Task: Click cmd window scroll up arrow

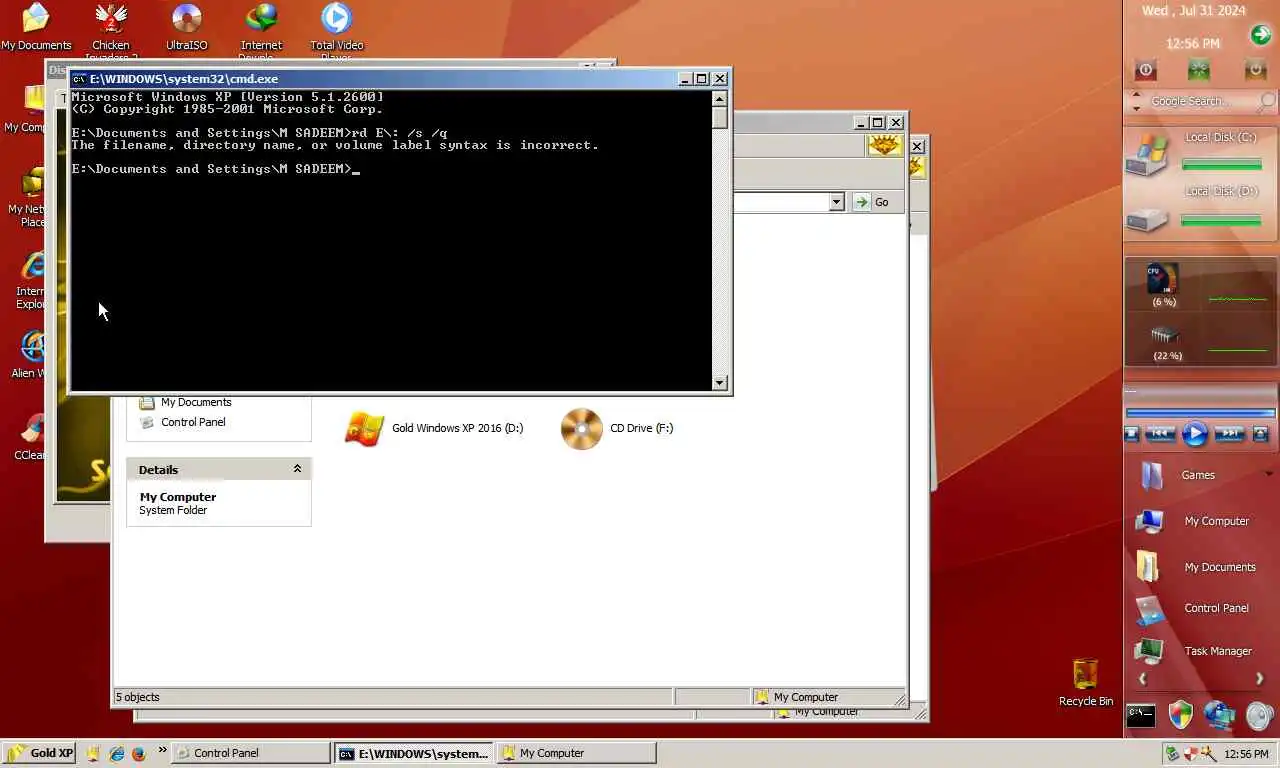Action: pyautogui.click(x=720, y=98)
